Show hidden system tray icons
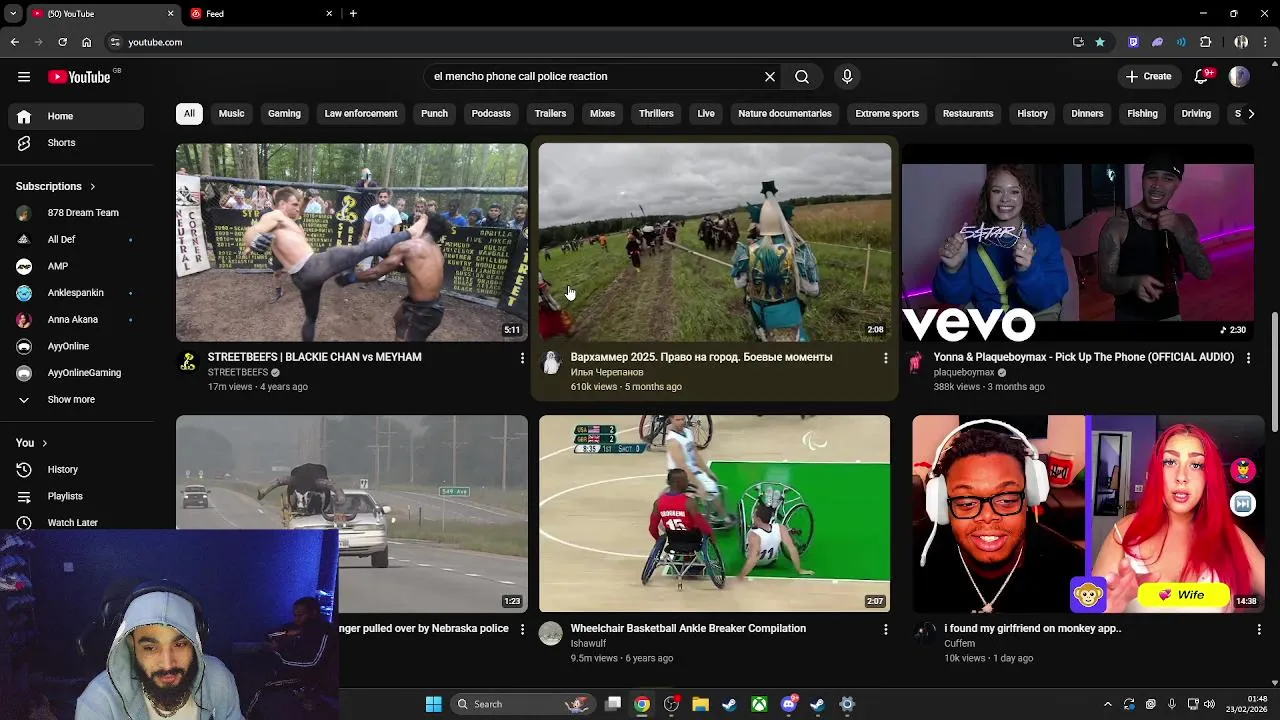The image size is (1280, 720). [x=1107, y=704]
